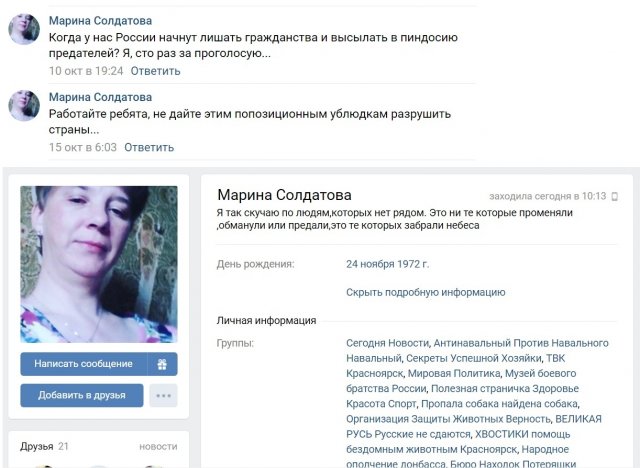The image size is (640, 468).
Task: Click the Написать сообщение button
Action: click(x=84, y=364)
